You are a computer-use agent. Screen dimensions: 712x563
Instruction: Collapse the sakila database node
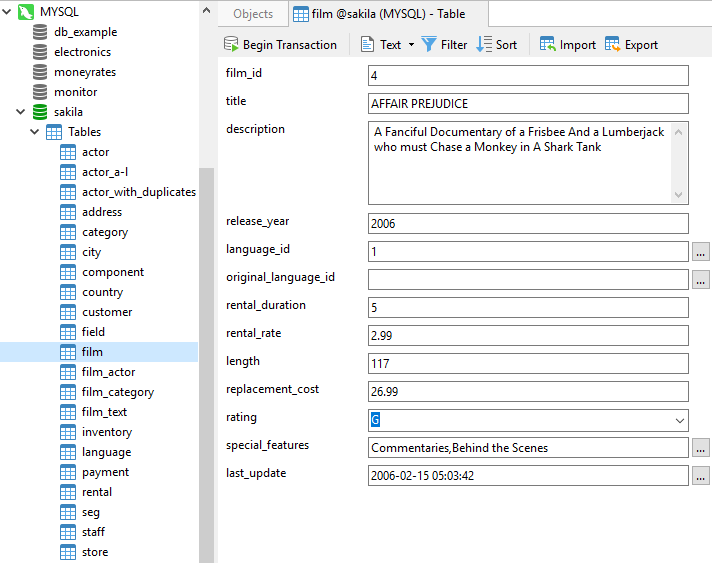[20, 112]
